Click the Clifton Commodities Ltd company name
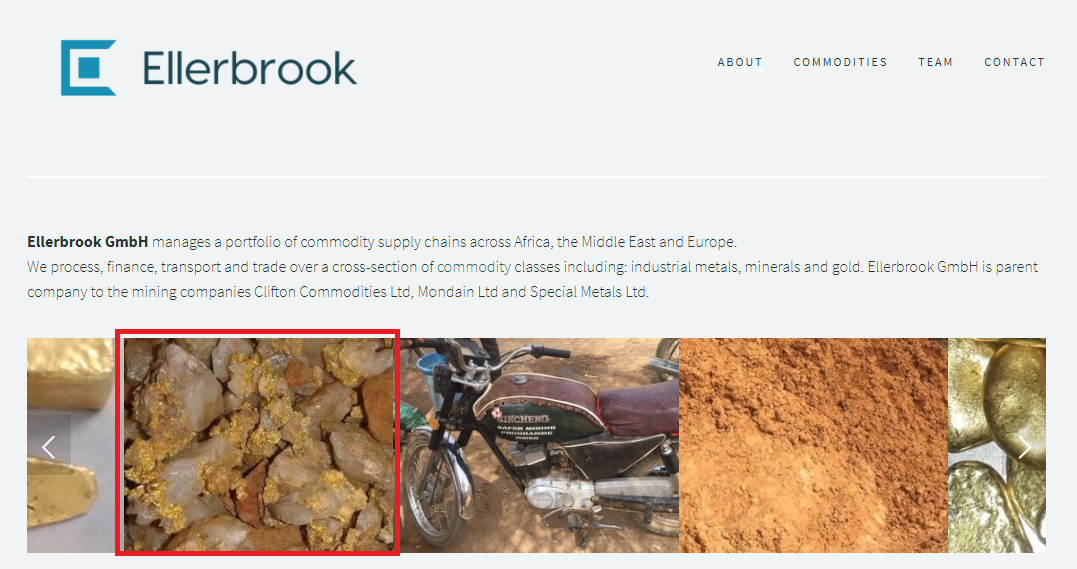1077x569 pixels. tap(332, 291)
